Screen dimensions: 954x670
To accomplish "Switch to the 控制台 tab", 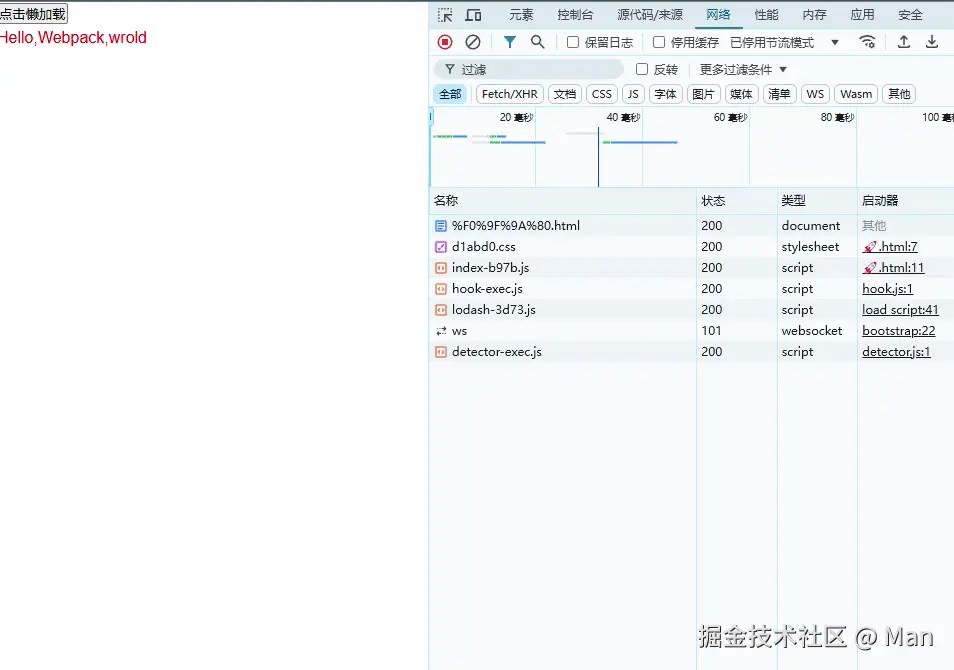I will tap(575, 15).
